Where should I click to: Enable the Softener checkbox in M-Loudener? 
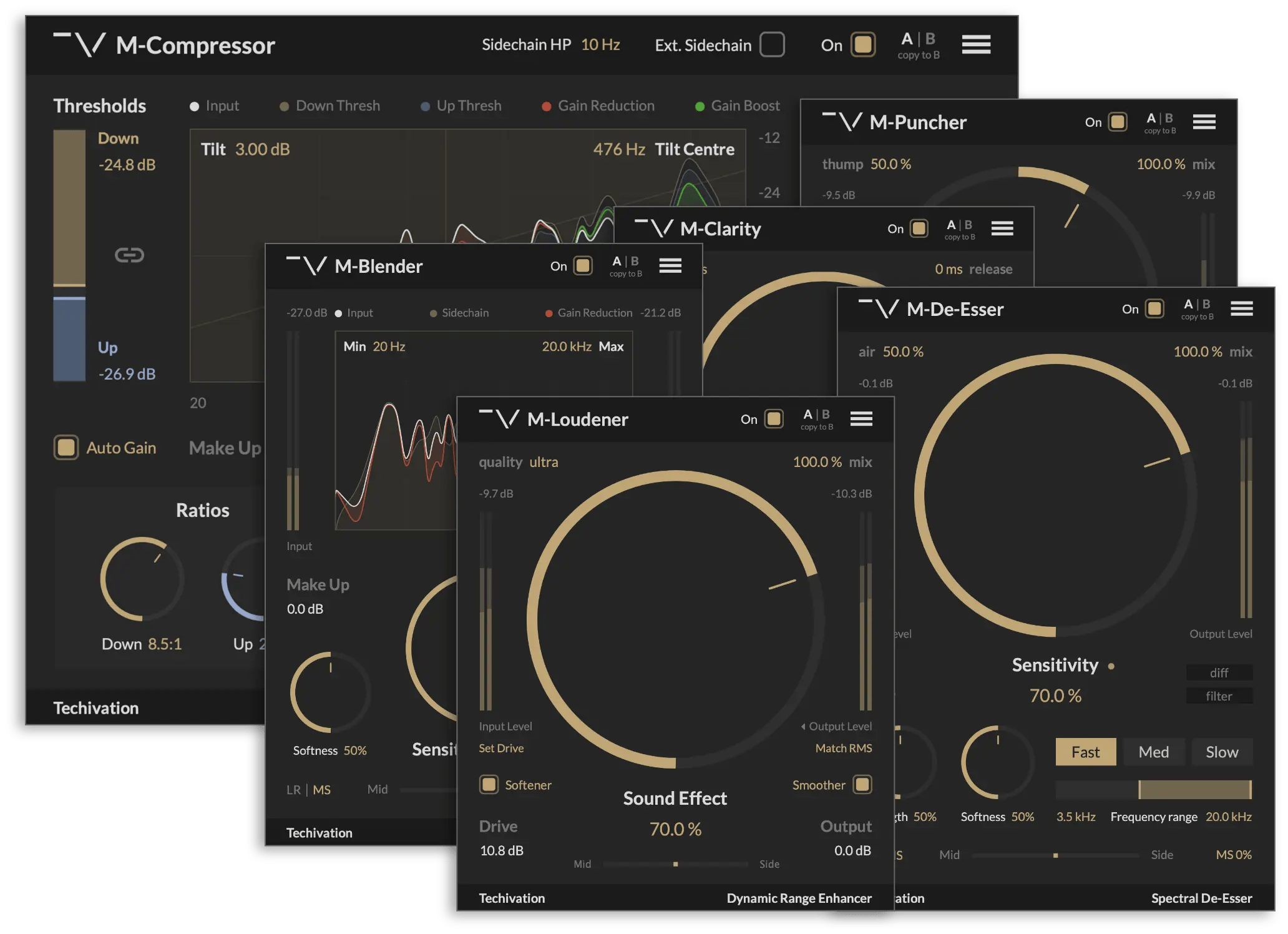coord(489,785)
